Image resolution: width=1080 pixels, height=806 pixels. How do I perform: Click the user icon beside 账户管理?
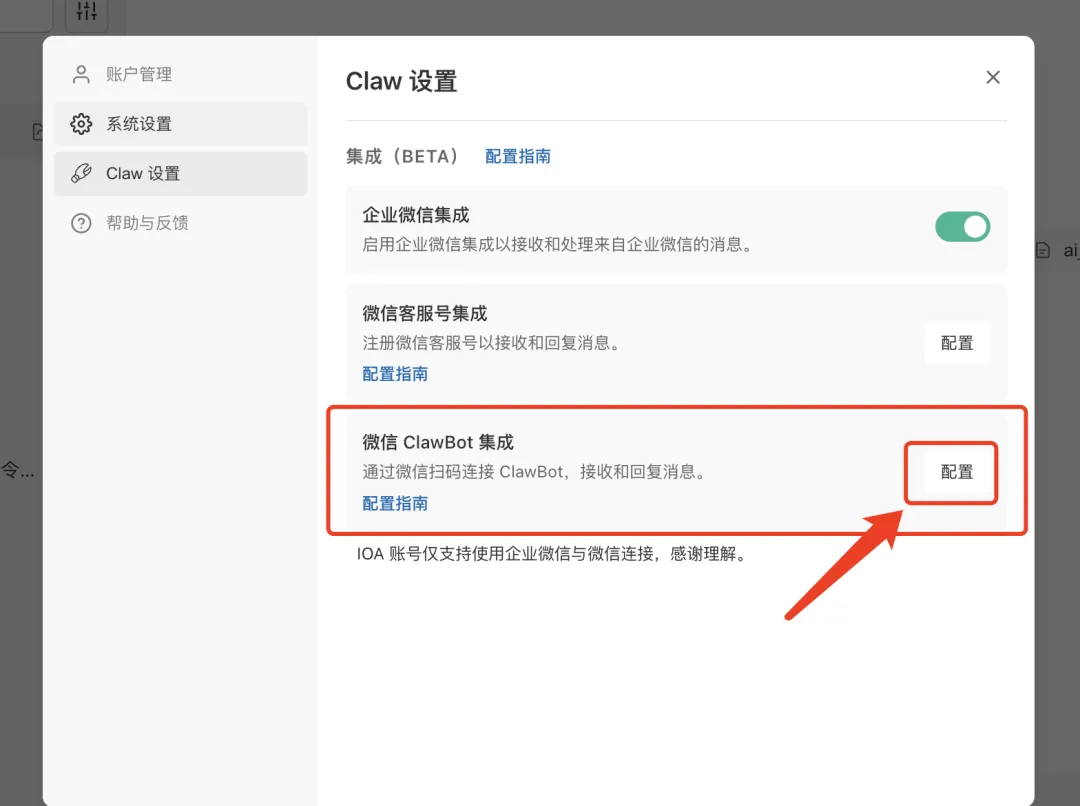pyautogui.click(x=81, y=74)
